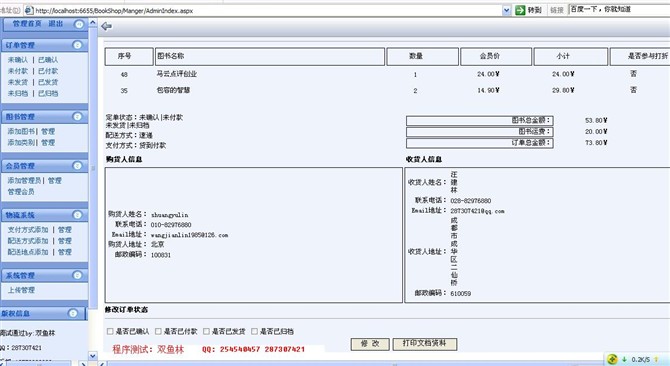Click the green 转到 go icon
The image size is (670, 366).
[x=520, y=10]
